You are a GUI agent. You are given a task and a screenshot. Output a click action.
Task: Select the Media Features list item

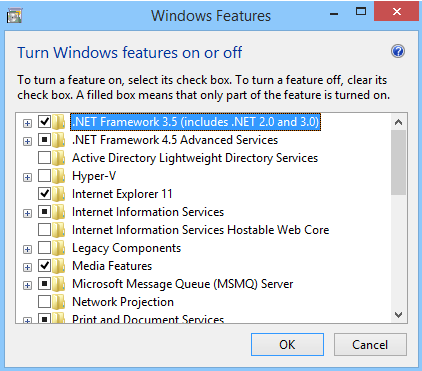[x=112, y=266]
